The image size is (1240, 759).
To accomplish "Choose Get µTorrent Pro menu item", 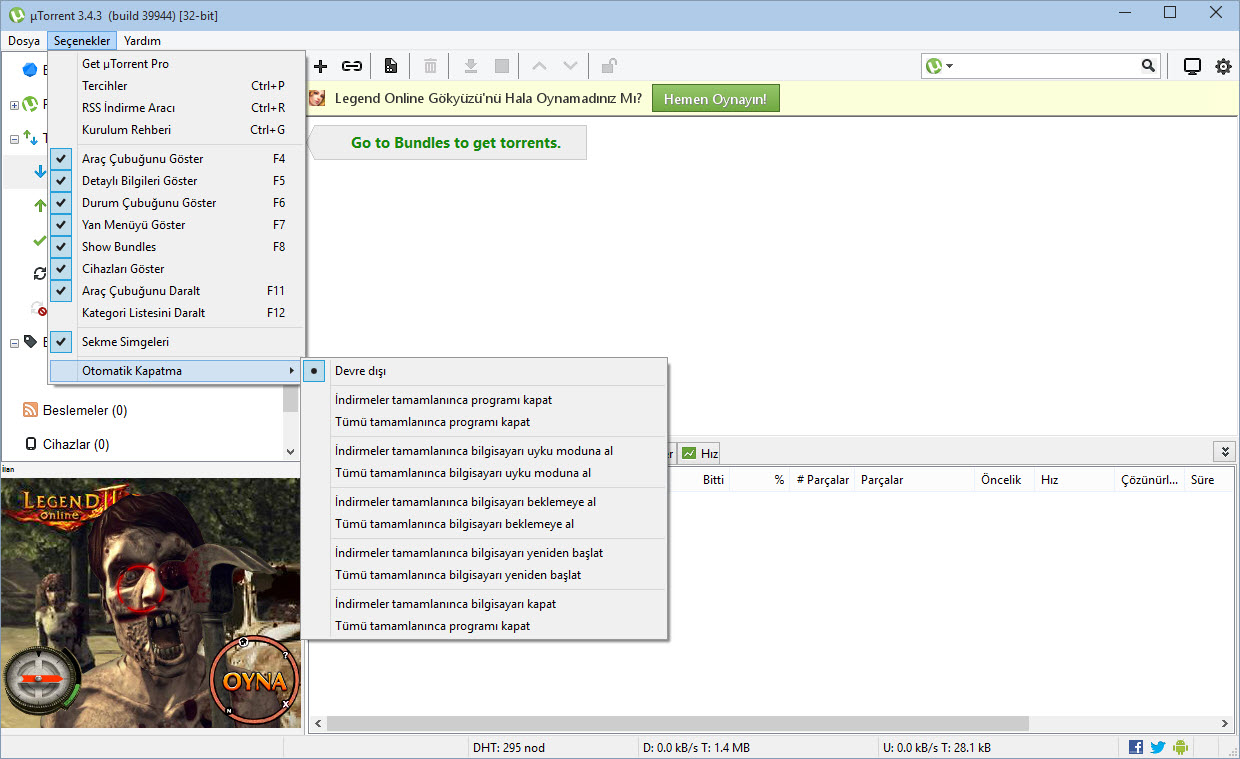I will [176, 64].
